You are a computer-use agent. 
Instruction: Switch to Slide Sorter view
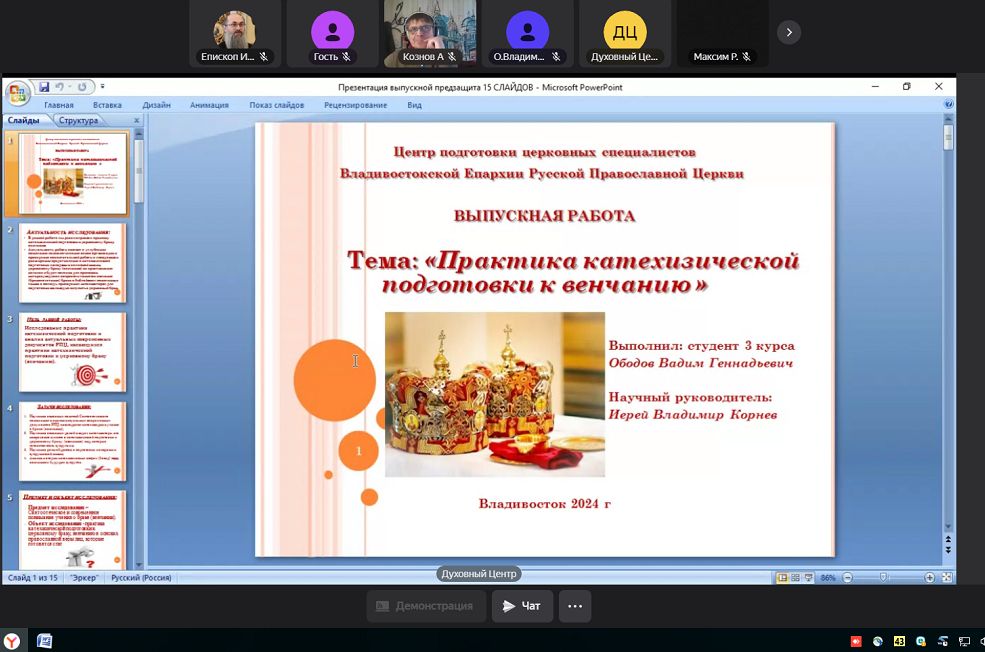point(796,578)
